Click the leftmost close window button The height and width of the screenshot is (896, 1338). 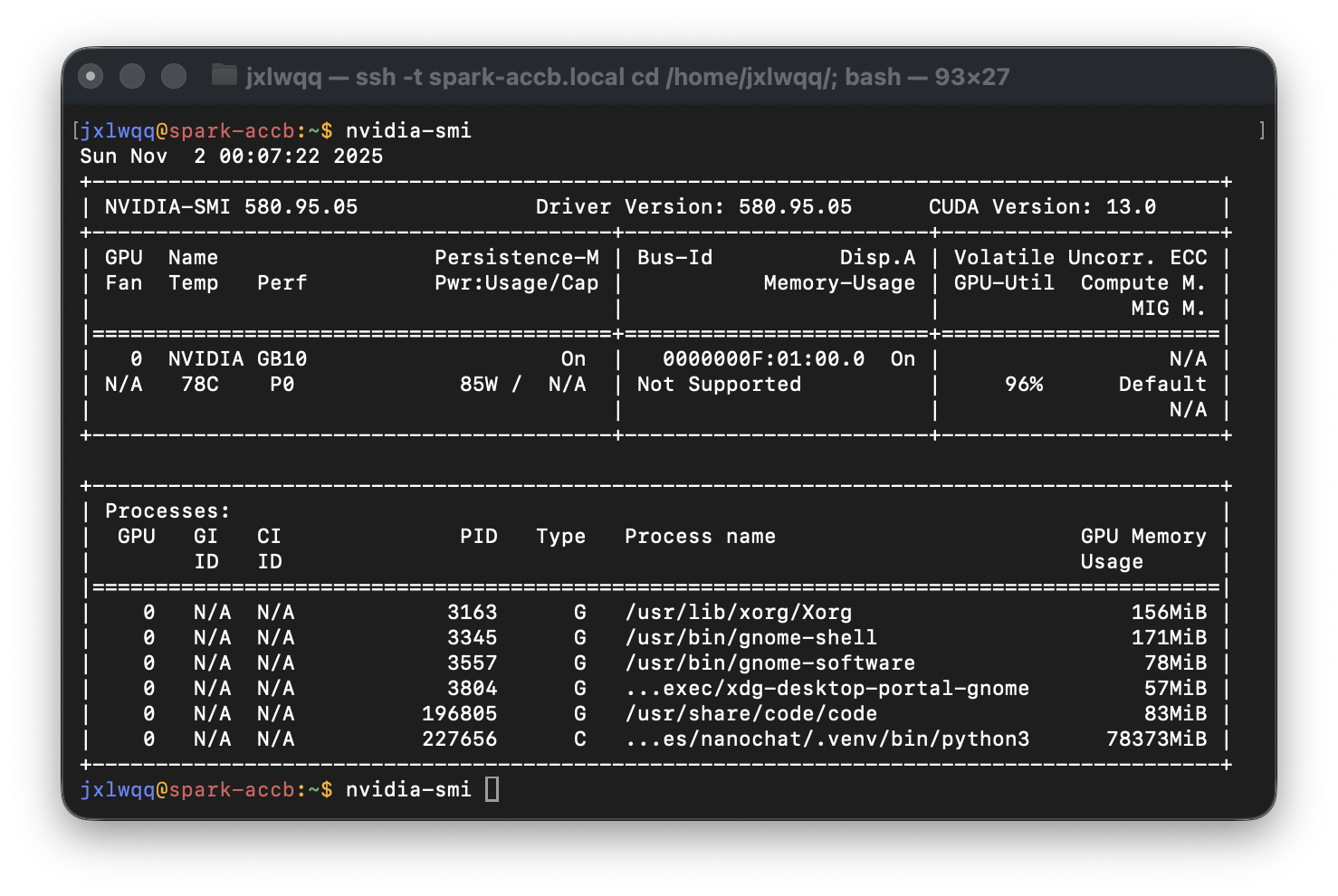(91, 77)
